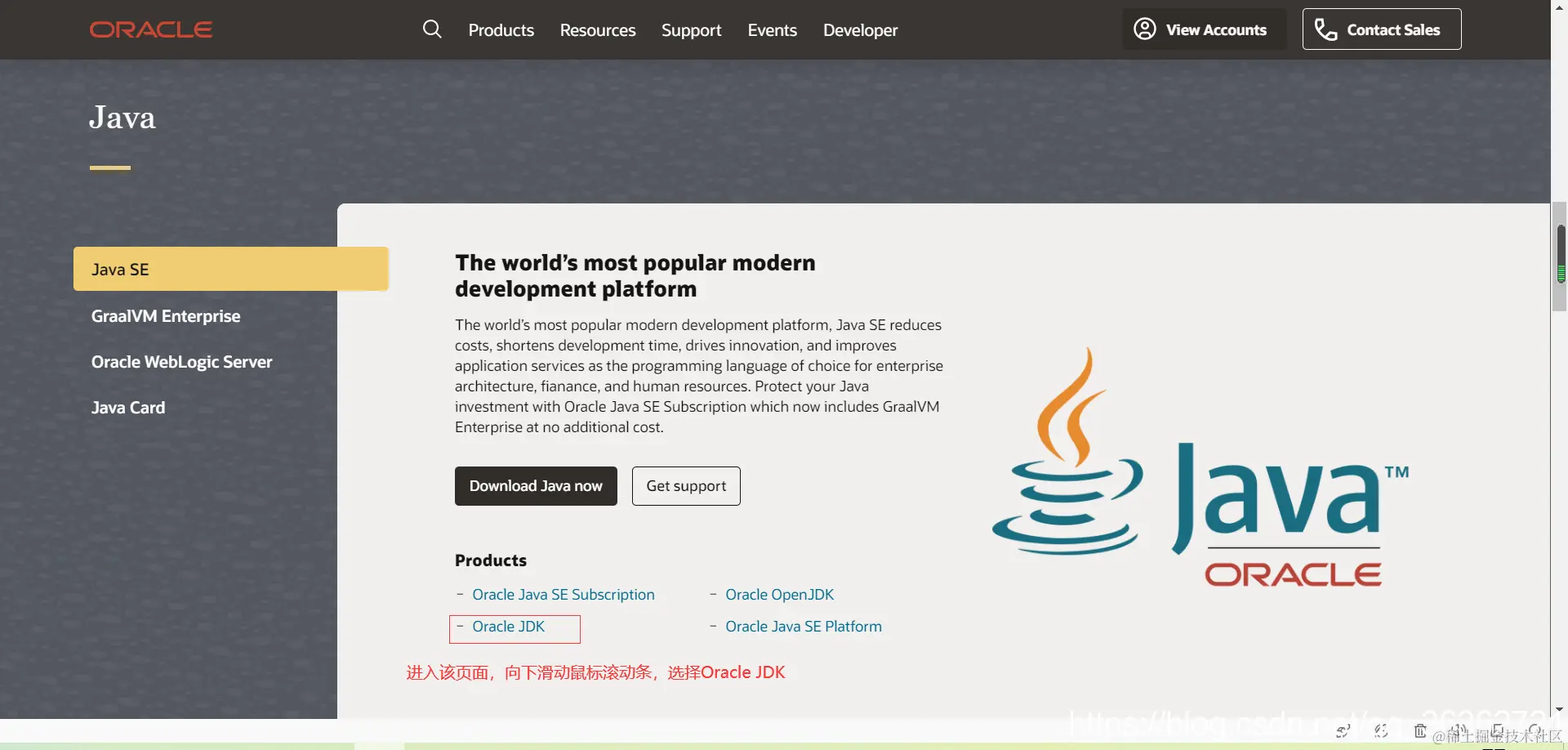The height and width of the screenshot is (750, 1568).
Task: Open the search magnifier icon
Action: coord(432,29)
